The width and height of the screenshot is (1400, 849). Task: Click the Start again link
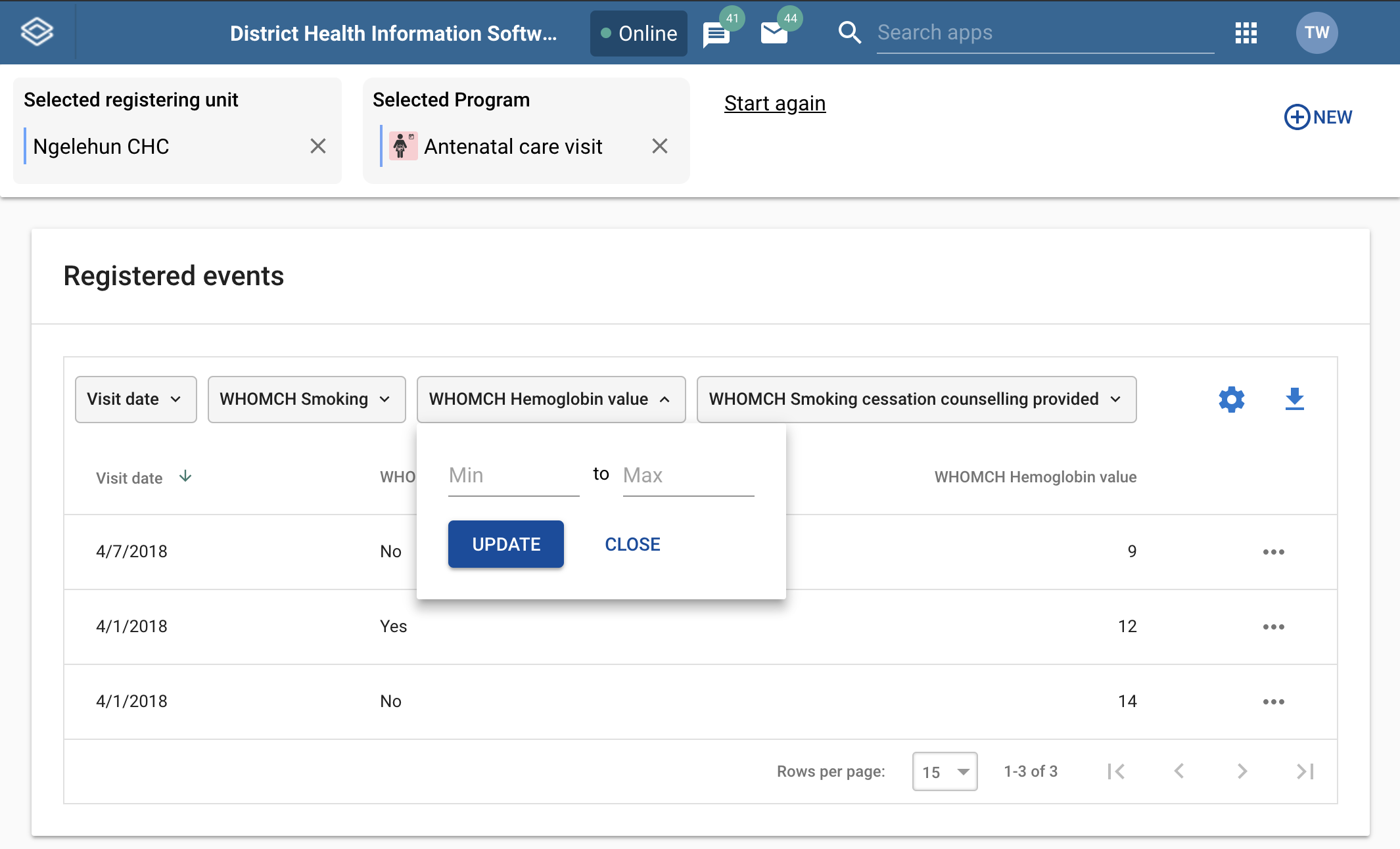[x=775, y=103]
